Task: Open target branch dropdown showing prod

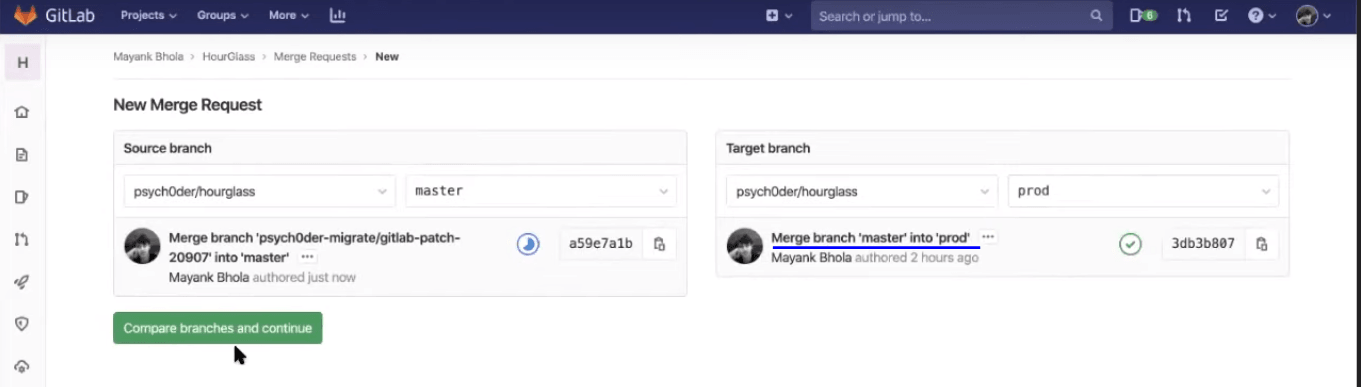Action: click(x=1143, y=191)
